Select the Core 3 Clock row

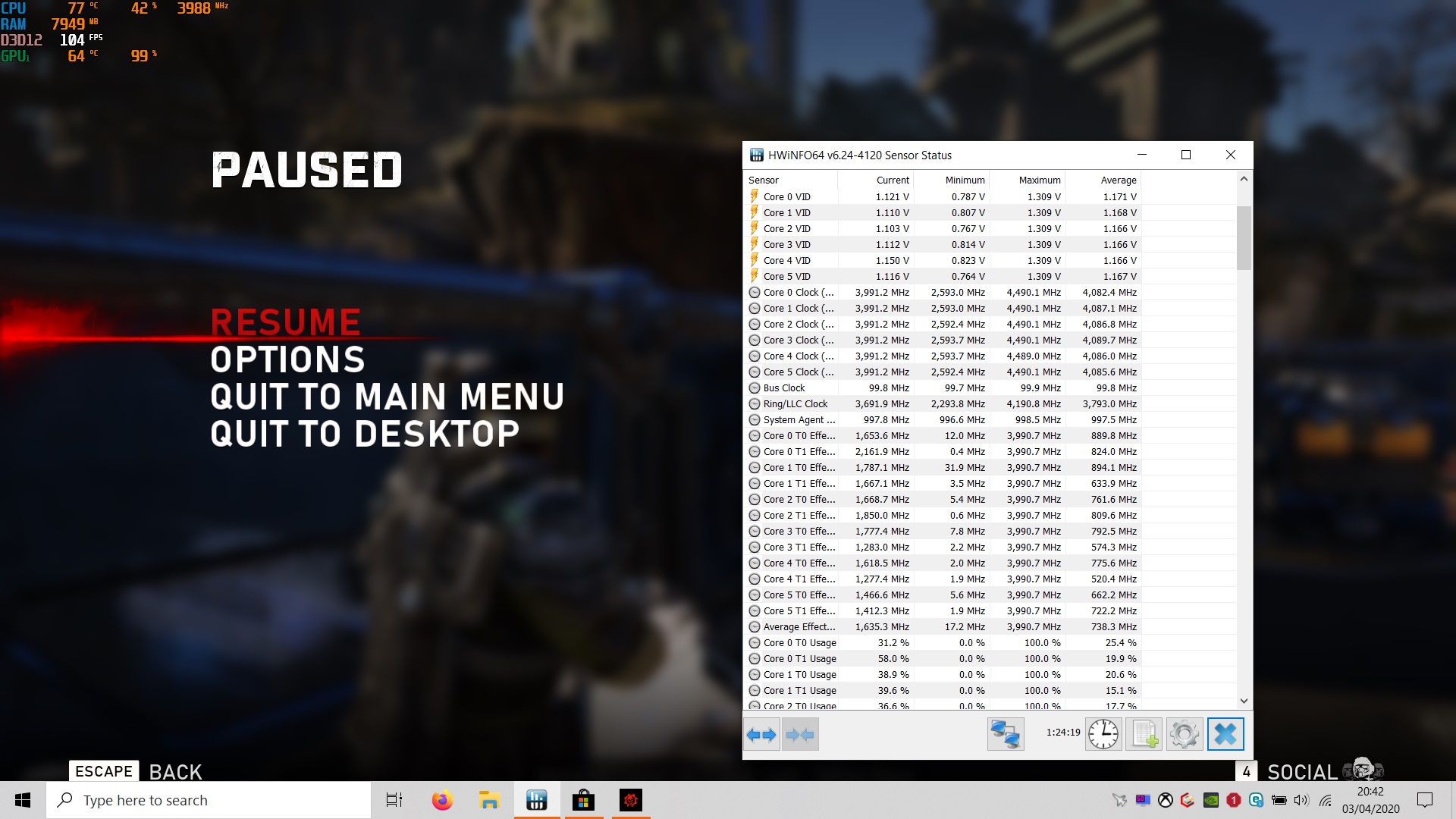943,340
